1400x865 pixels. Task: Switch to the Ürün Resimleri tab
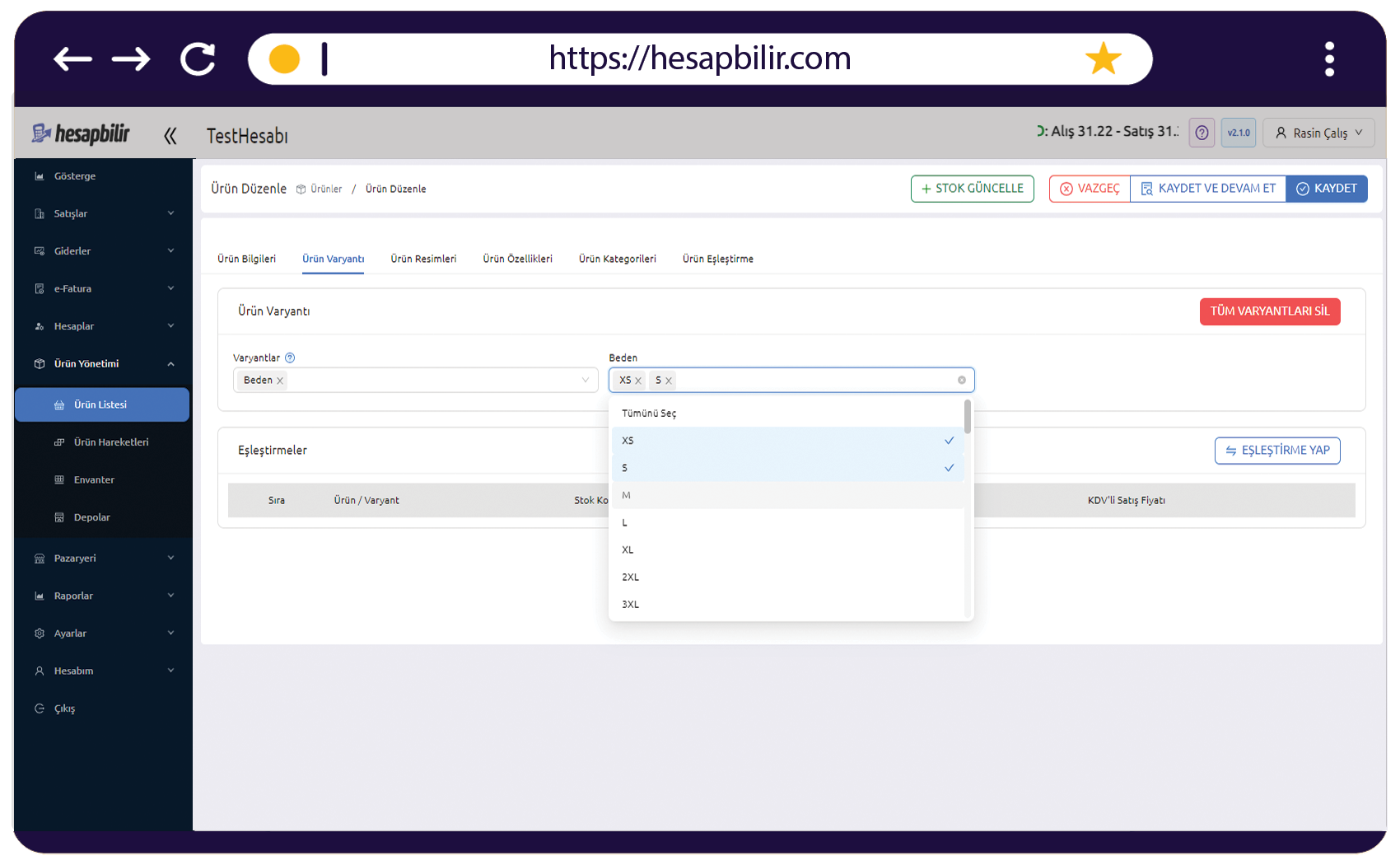click(423, 259)
